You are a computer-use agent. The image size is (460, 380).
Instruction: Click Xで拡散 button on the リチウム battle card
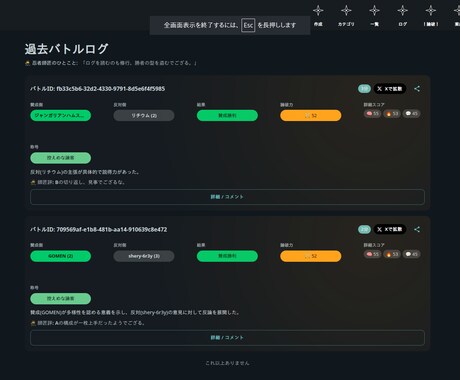[390, 89]
